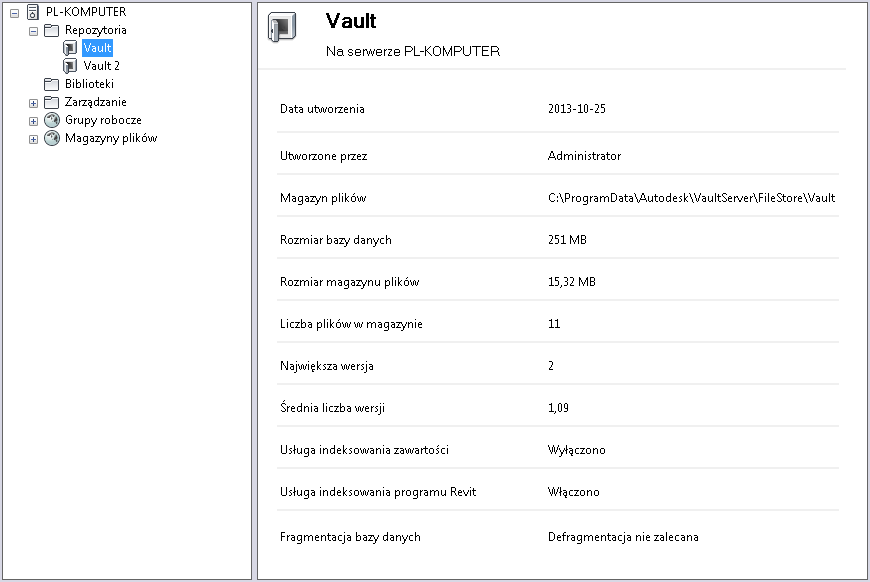
Task: Expand the Grupy robocze node
Action: click(x=33, y=120)
